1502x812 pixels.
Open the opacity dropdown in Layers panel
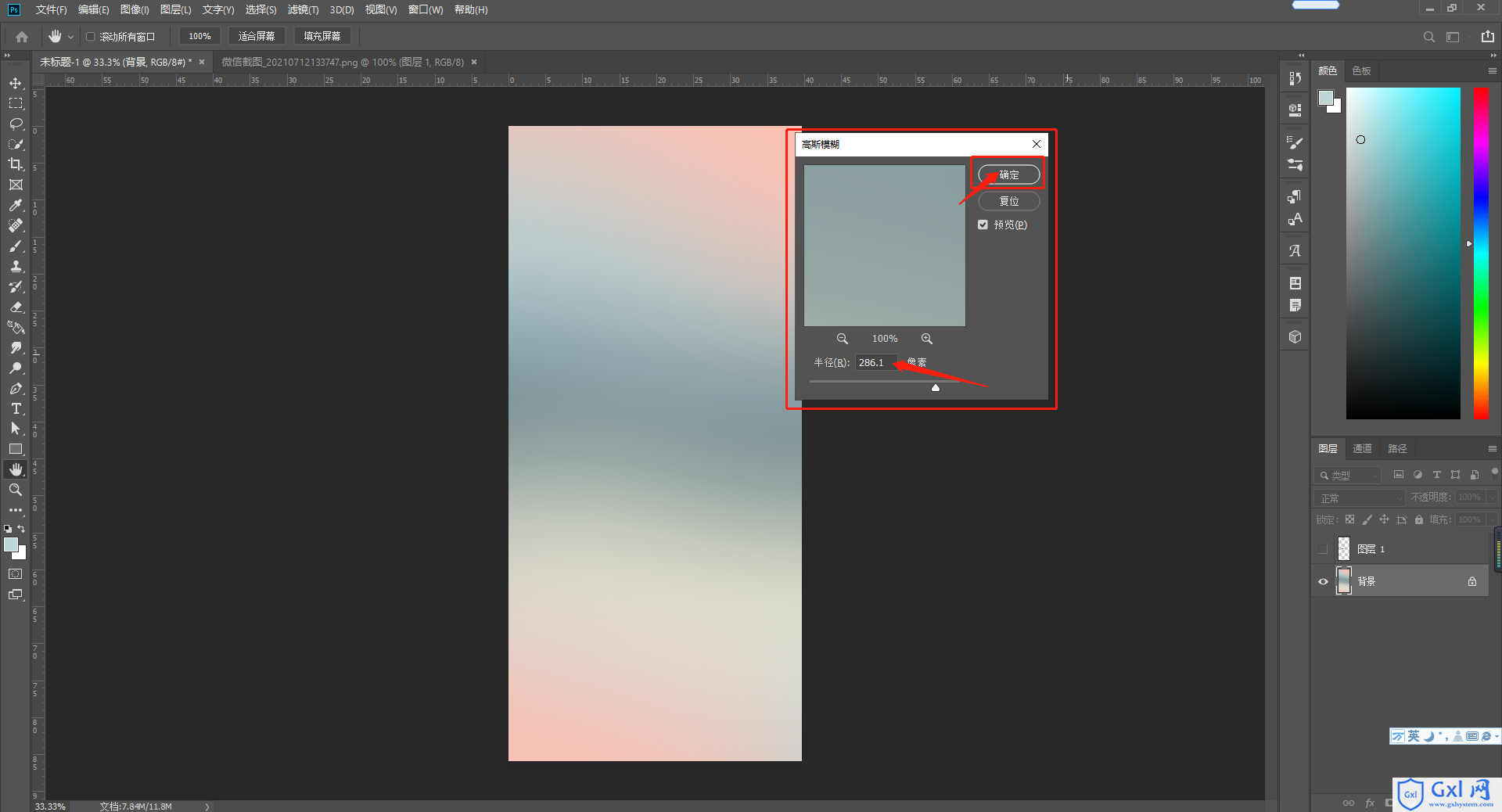pyautogui.click(x=1492, y=498)
